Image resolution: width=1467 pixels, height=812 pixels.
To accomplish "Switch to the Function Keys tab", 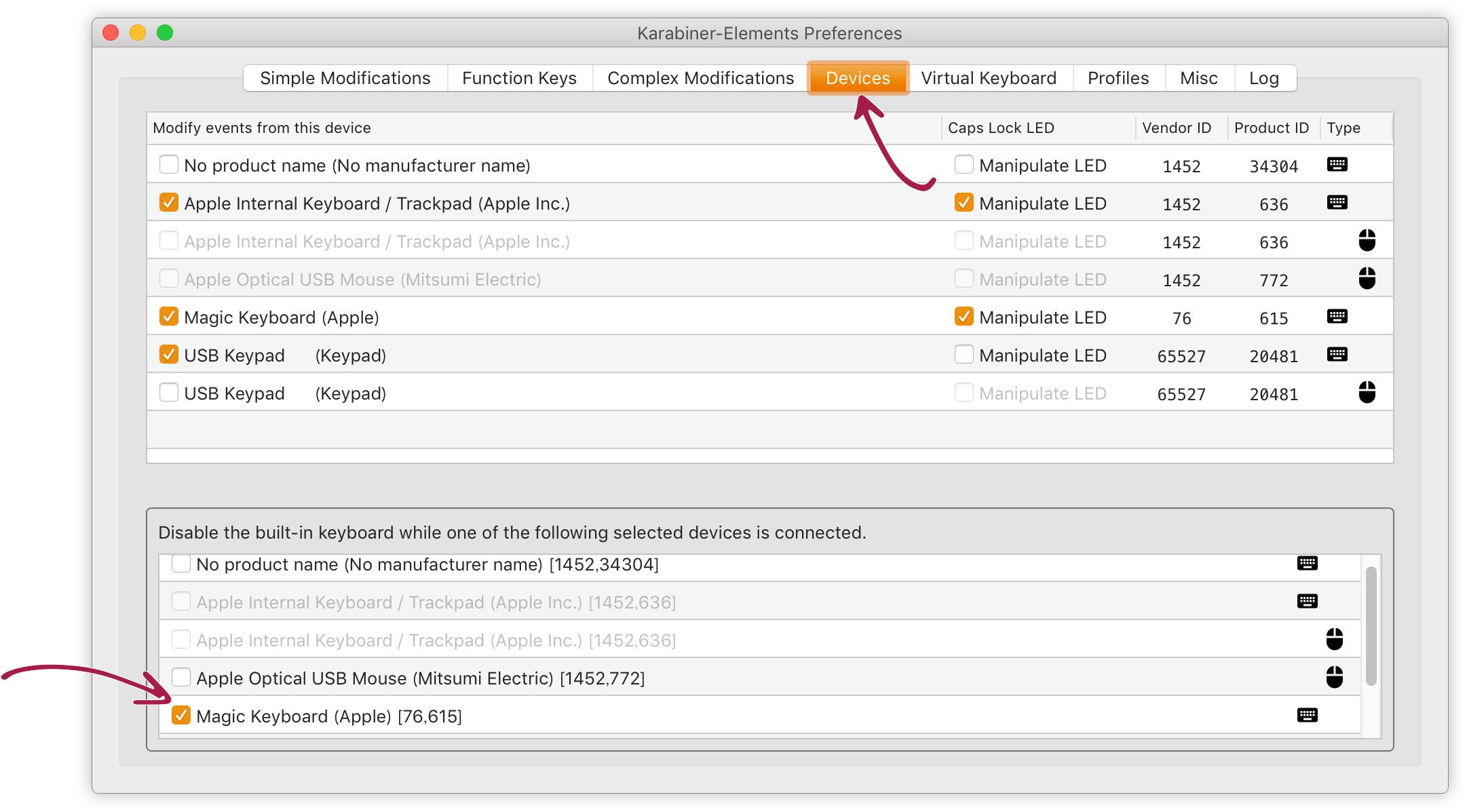I will (520, 78).
